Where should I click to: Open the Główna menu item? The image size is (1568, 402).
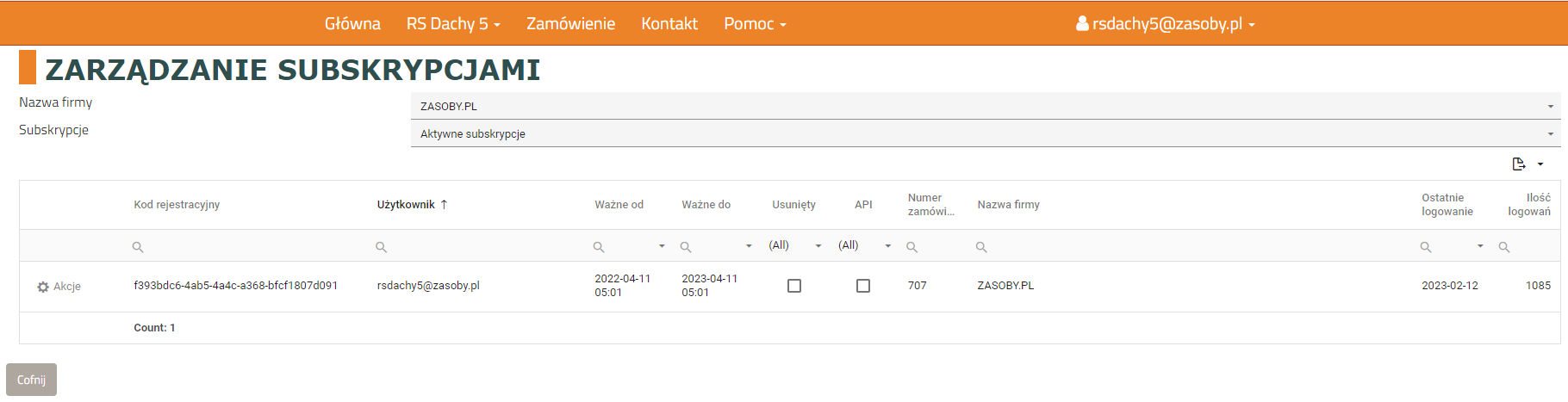click(352, 23)
